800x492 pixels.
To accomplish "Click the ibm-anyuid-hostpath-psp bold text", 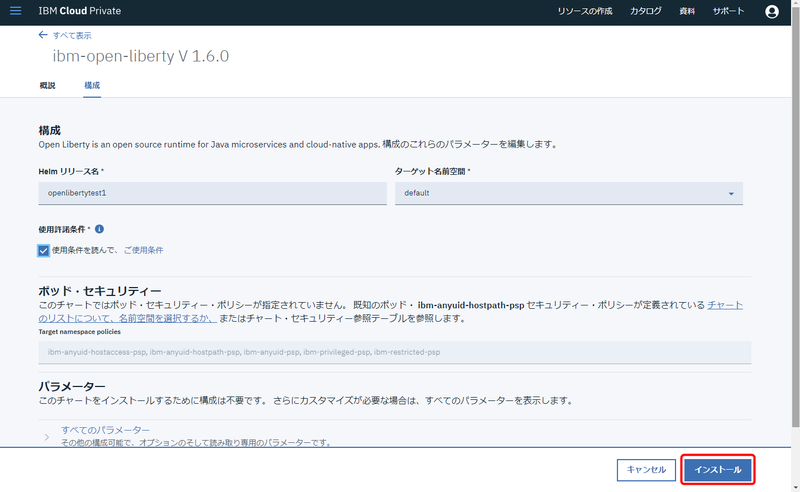I will (471, 305).
